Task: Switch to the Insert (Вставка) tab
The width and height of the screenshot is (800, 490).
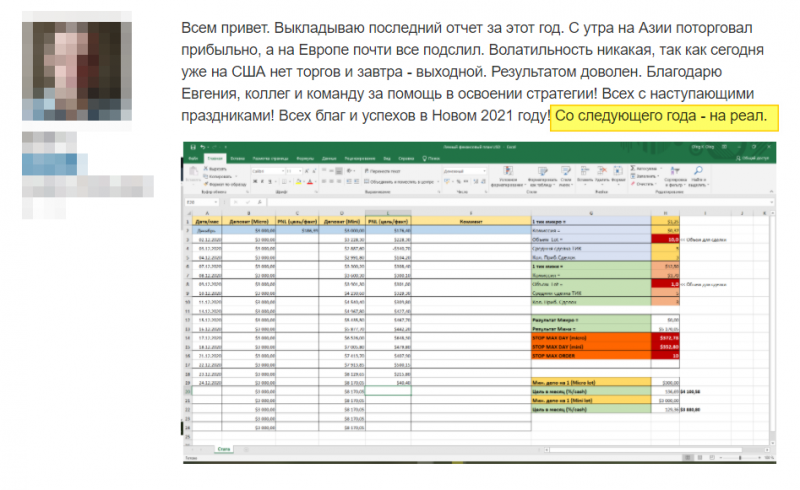Action: coord(238,158)
